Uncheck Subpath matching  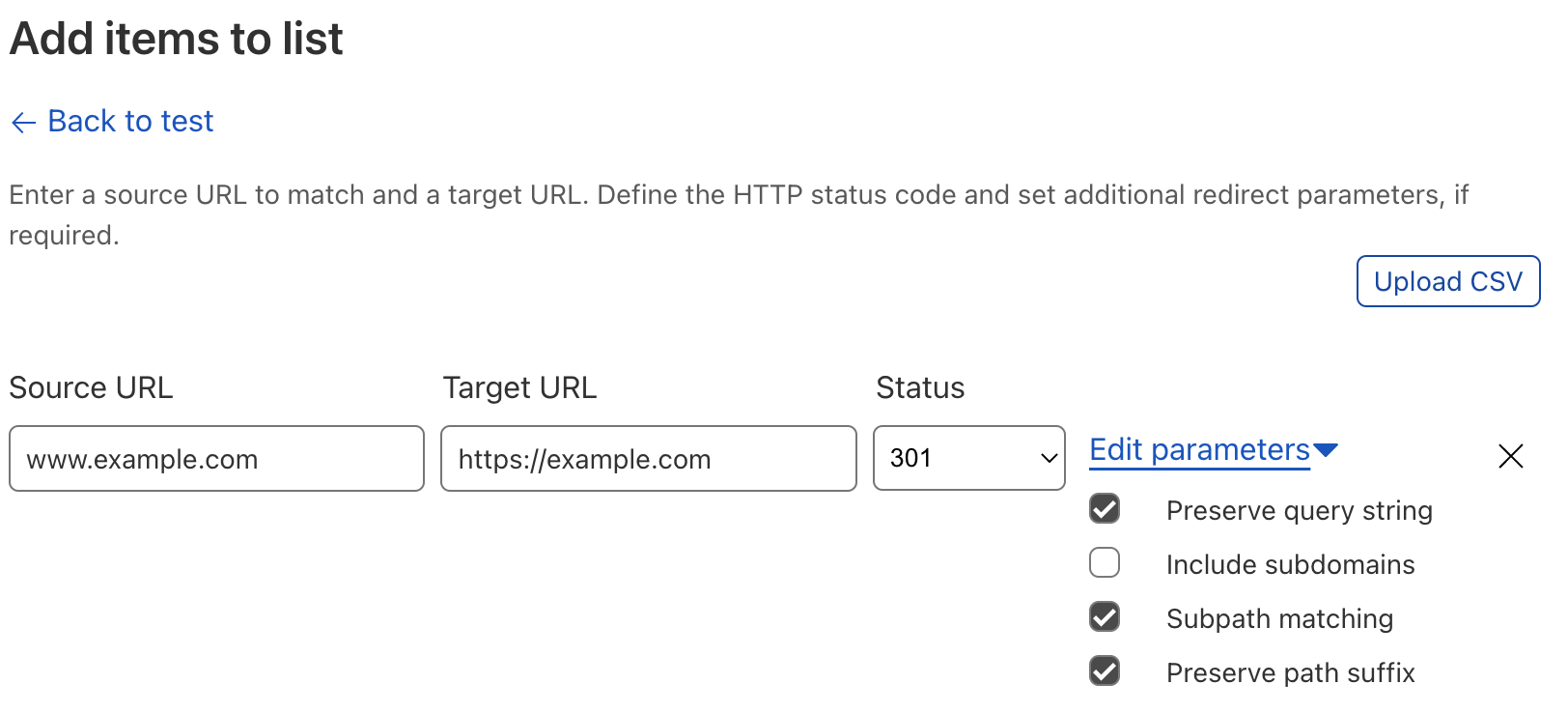pos(1105,617)
